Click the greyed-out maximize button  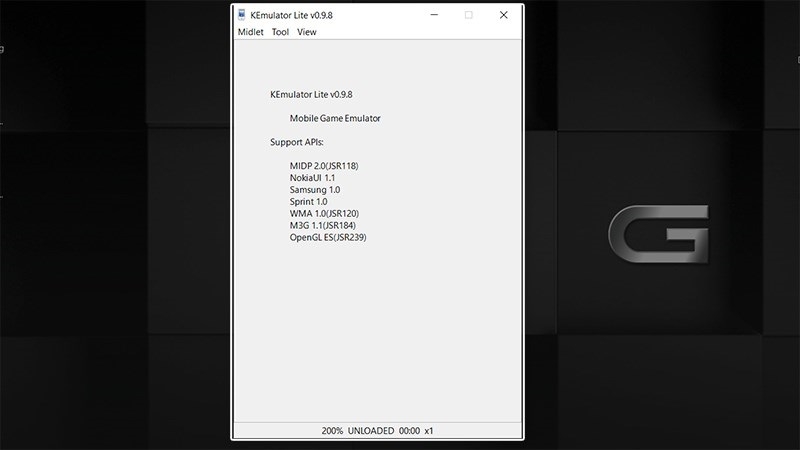tap(469, 15)
